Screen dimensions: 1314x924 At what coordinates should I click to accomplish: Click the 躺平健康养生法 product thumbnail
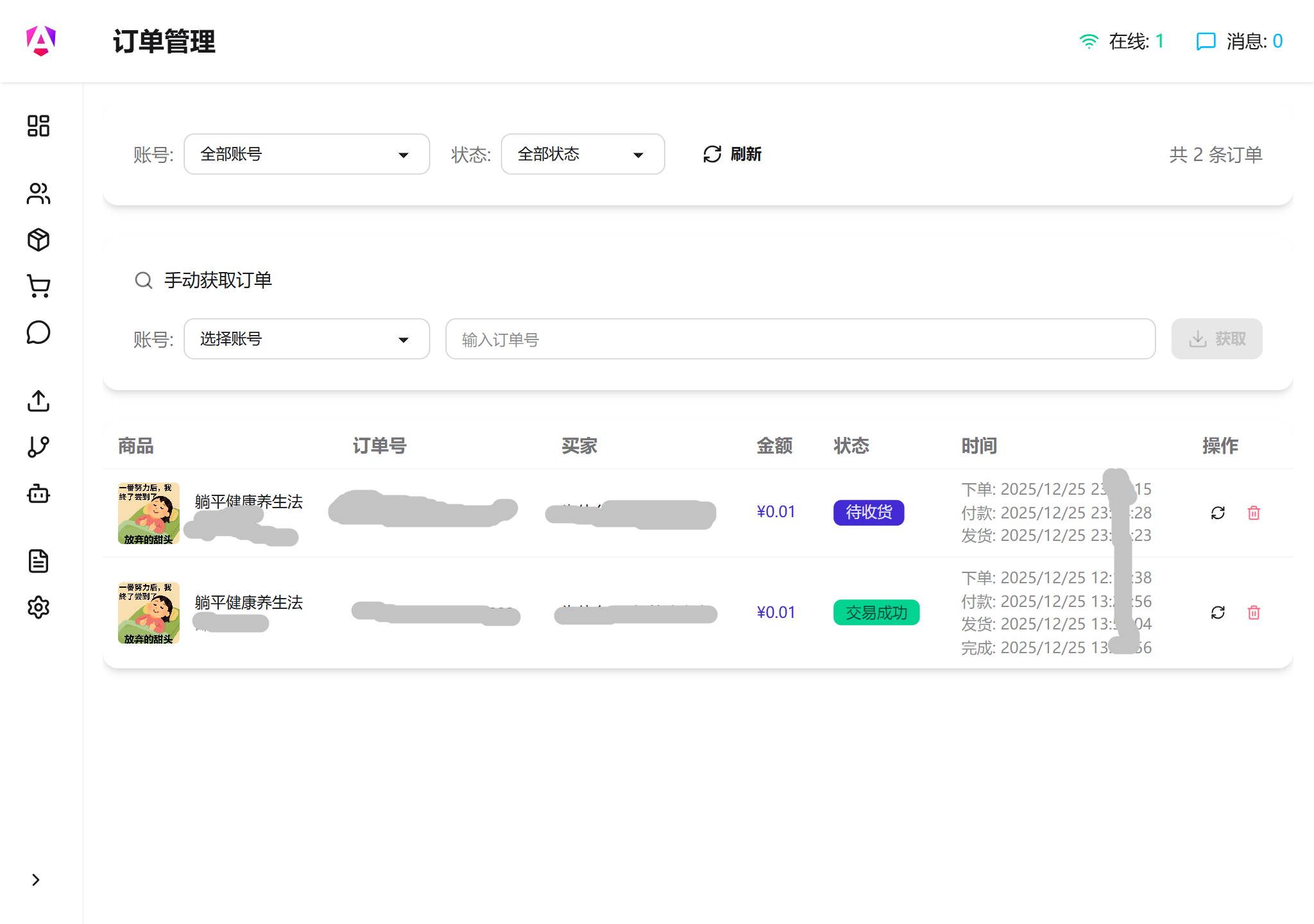coord(148,514)
